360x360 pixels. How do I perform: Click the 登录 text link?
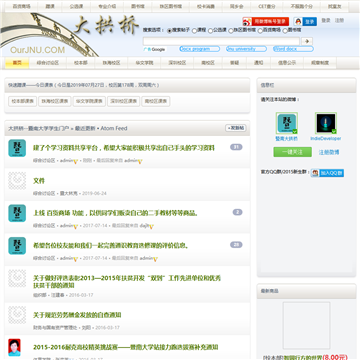click(326, 21)
